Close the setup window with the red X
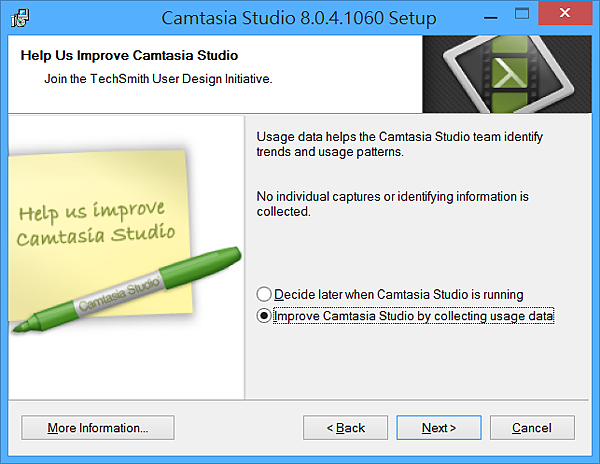 click(x=565, y=13)
